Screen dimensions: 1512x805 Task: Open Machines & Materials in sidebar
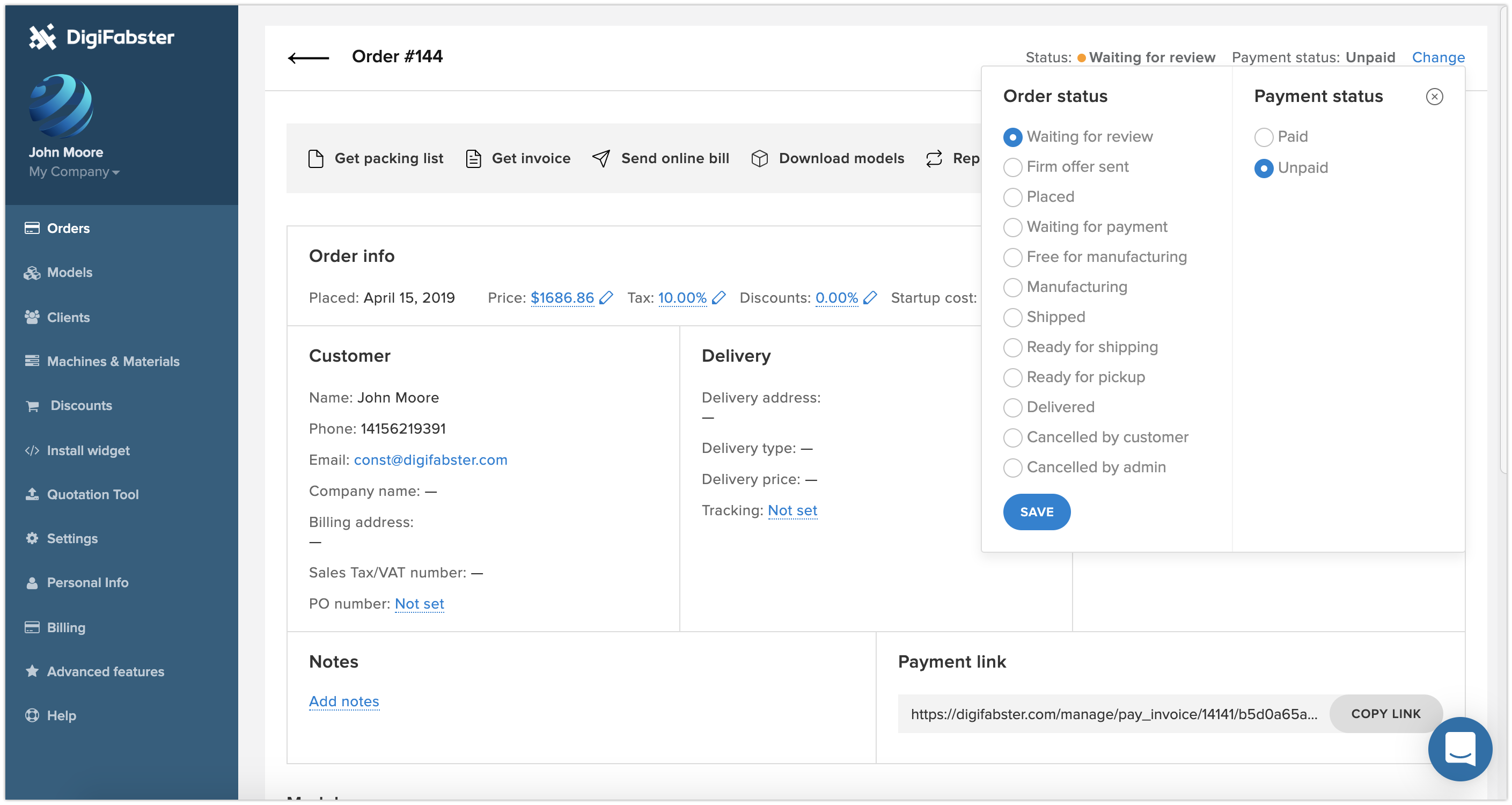[113, 361]
